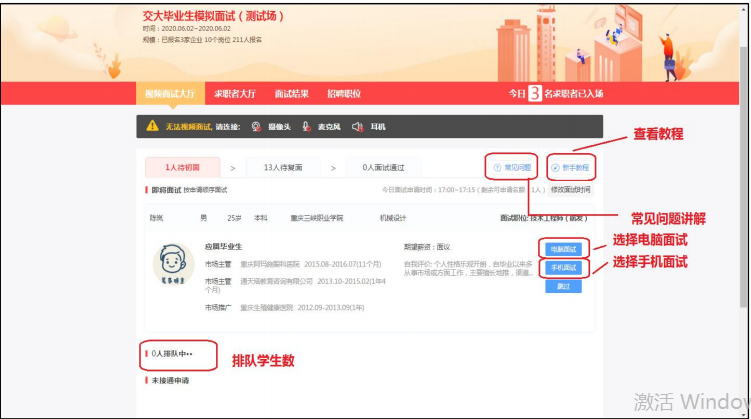This screenshot has width=751, height=419.
Task: Select the 1人待初面 stage tab
Action: [182, 168]
